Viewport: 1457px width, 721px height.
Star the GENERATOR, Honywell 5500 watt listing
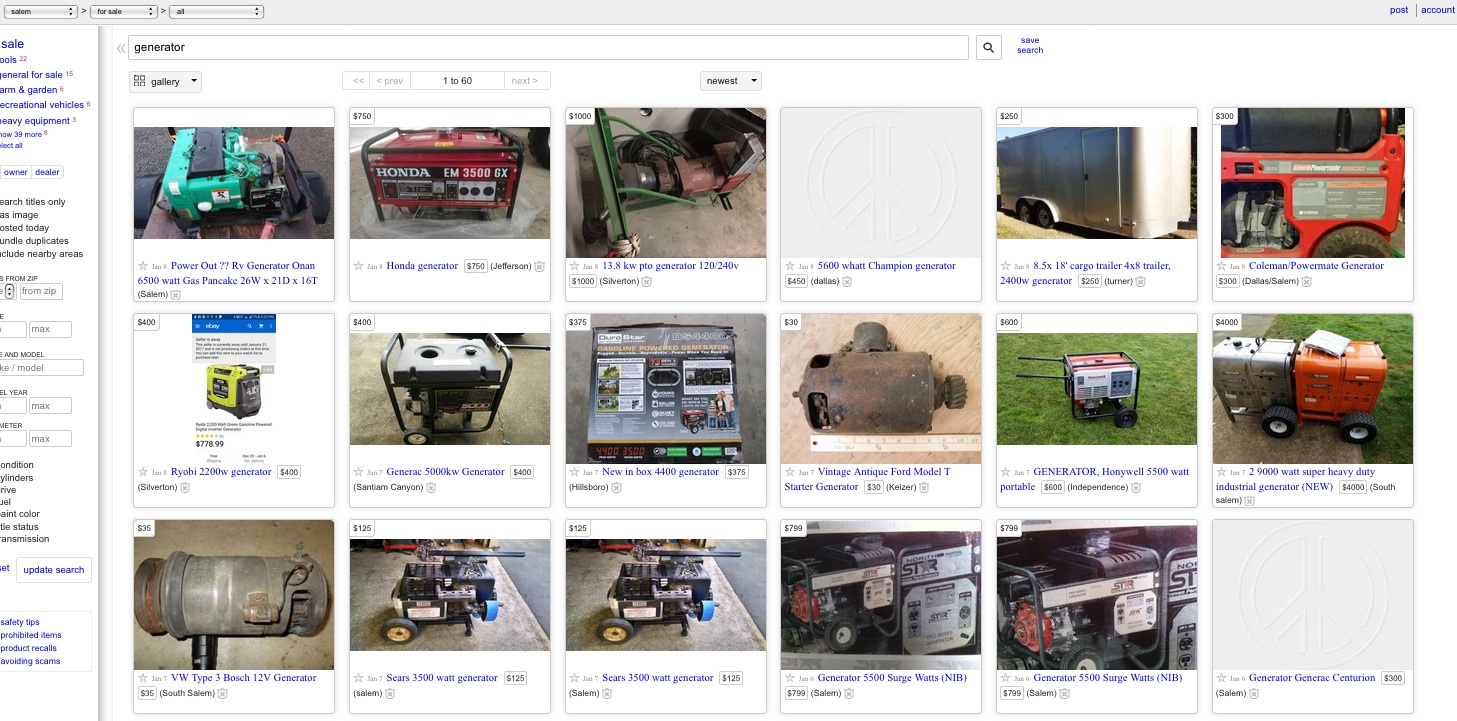(1006, 472)
